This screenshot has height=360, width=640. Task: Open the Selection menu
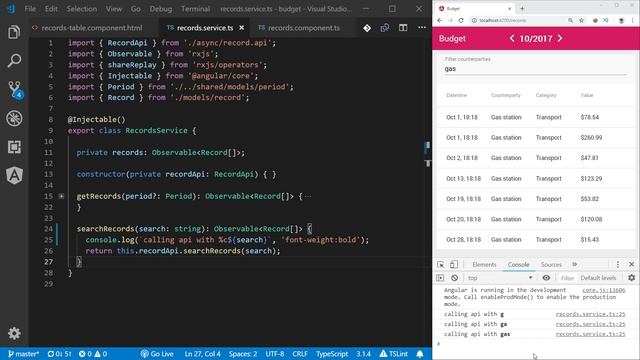click(82, 9)
